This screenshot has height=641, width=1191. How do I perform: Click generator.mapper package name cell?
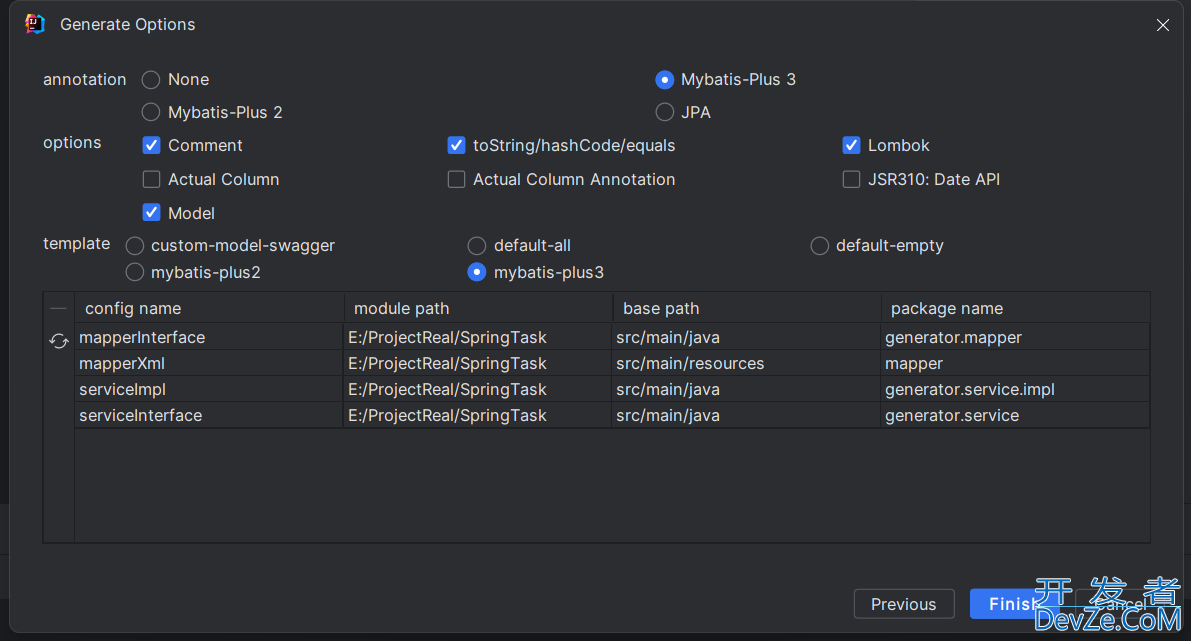coord(1015,337)
